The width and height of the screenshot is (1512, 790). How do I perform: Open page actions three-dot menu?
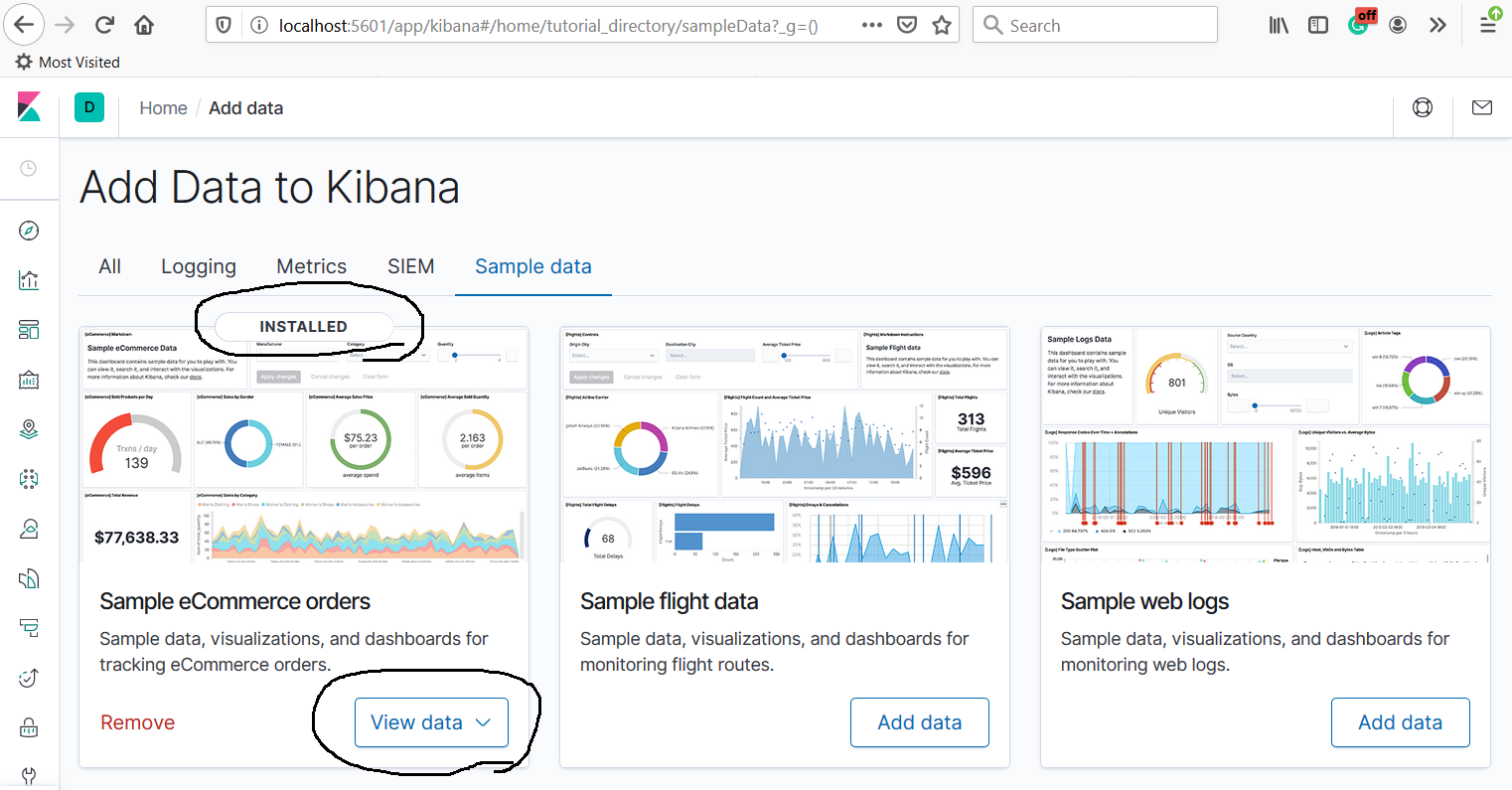[x=872, y=25]
